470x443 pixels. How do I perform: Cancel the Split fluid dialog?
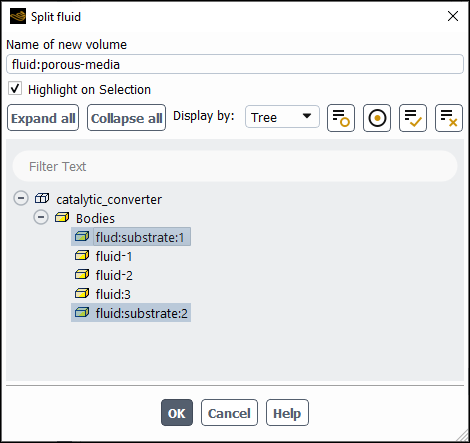(x=229, y=413)
